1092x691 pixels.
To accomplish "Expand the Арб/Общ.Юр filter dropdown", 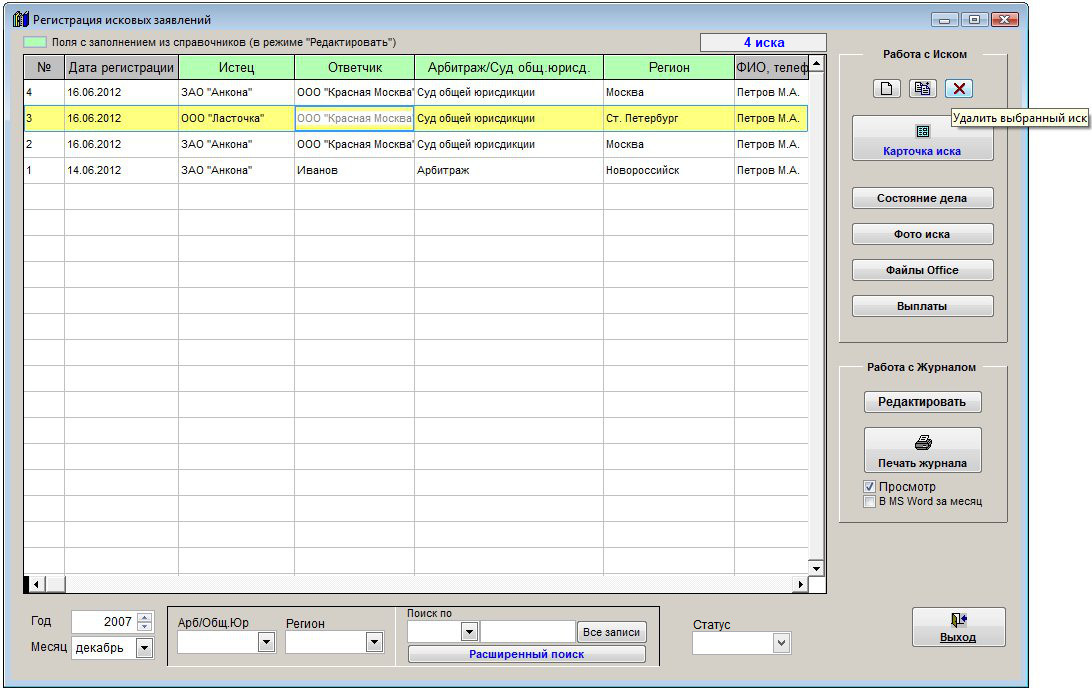I will (x=266, y=643).
